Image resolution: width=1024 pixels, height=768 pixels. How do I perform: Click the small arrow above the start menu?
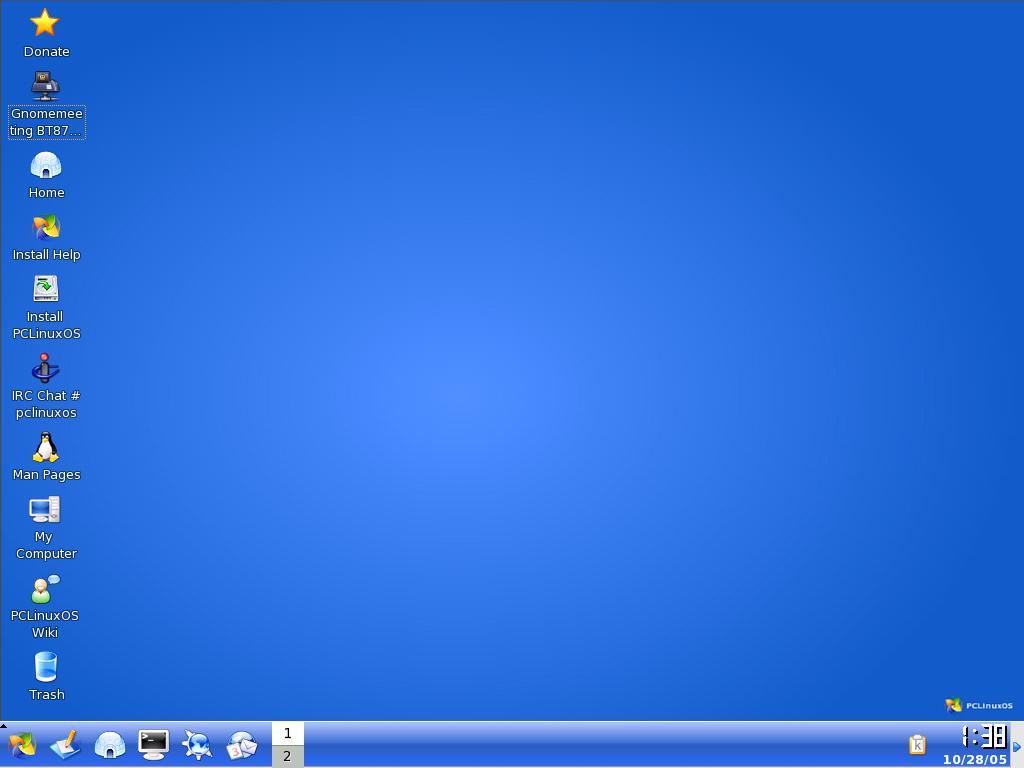click(x=3, y=726)
